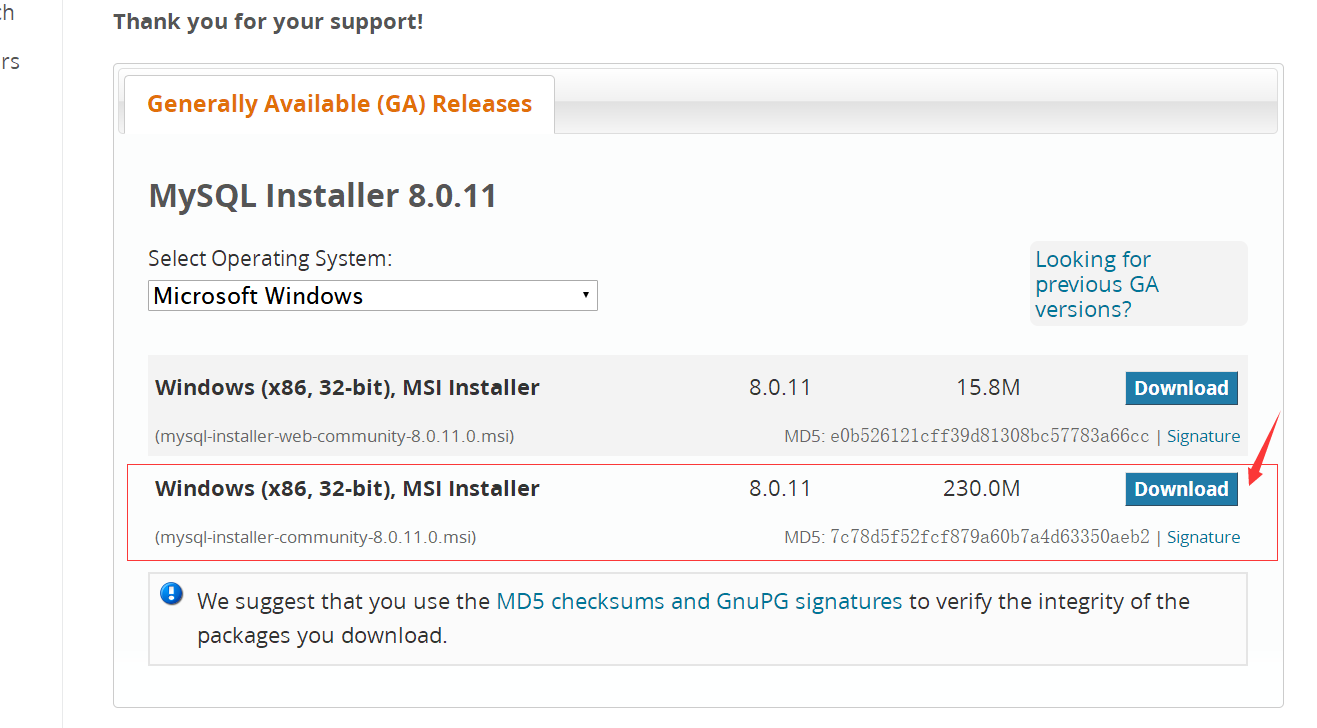1317x728 pixels.
Task: Click the Select Operating System label
Action: click(x=270, y=258)
